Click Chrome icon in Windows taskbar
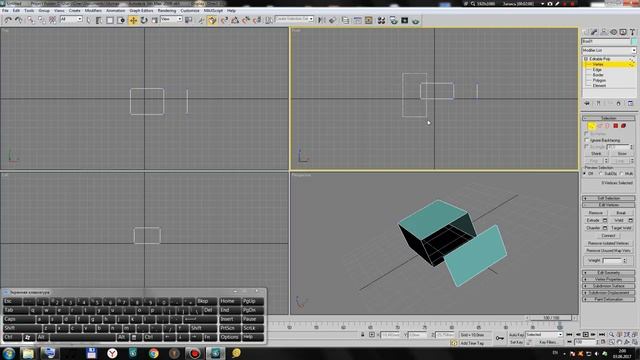The height and width of the screenshot is (360, 640). (x=154, y=353)
